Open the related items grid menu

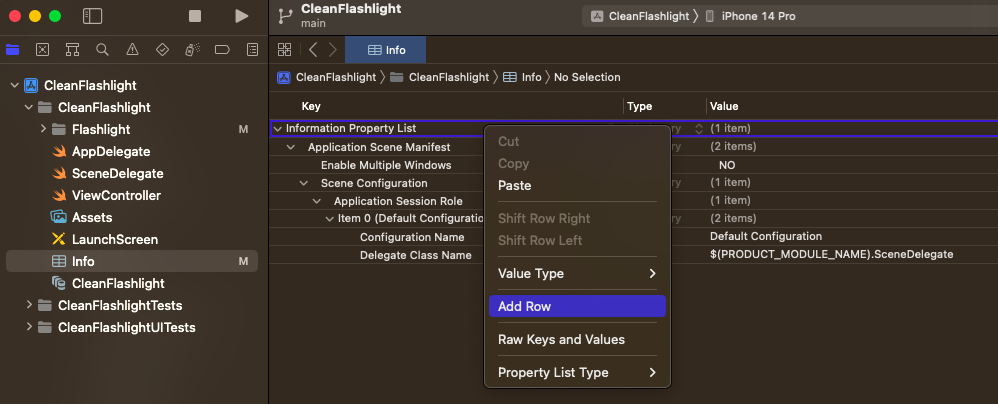285,50
